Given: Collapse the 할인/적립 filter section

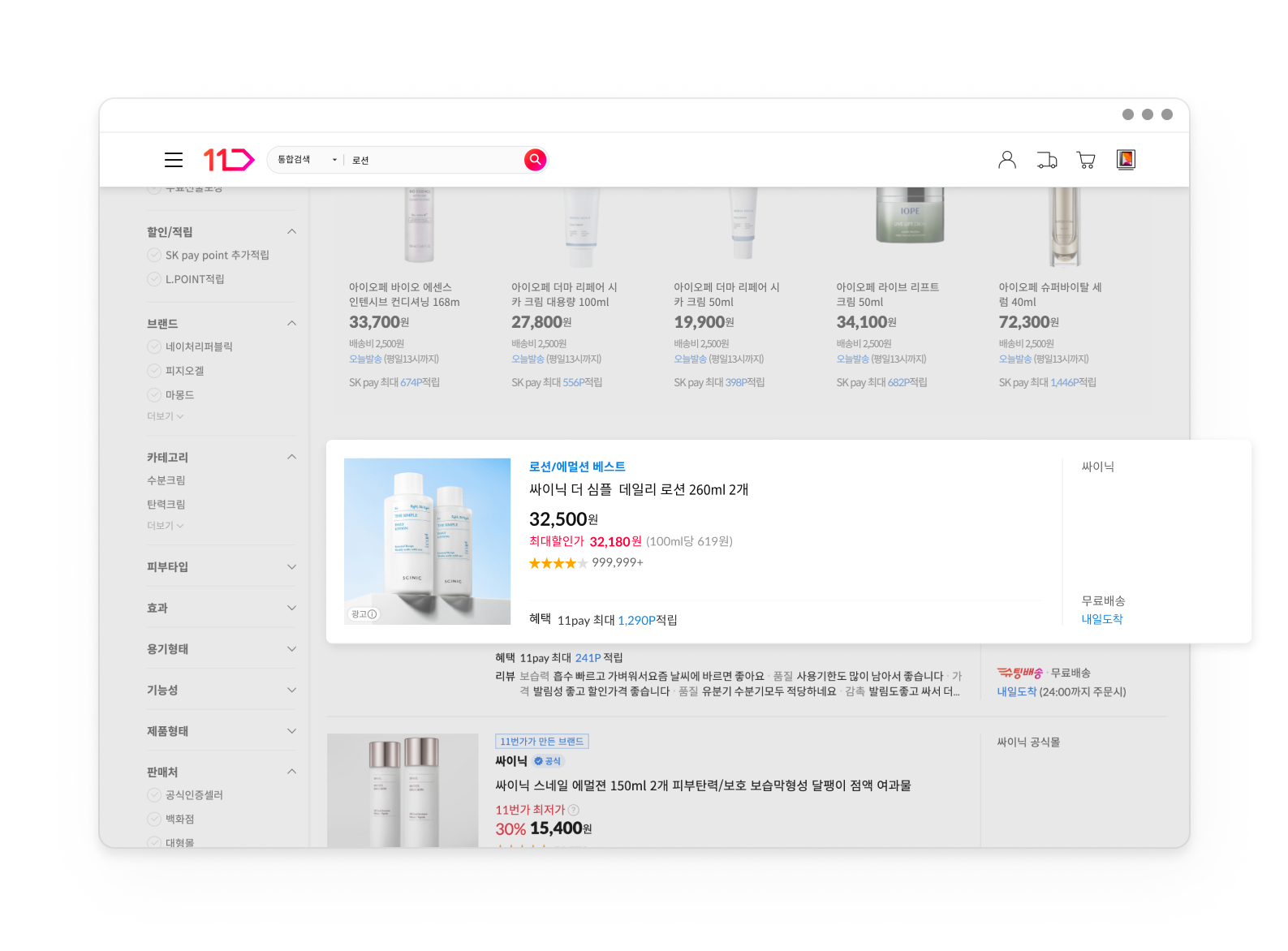Looking at the screenshot, I should point(291,232).
